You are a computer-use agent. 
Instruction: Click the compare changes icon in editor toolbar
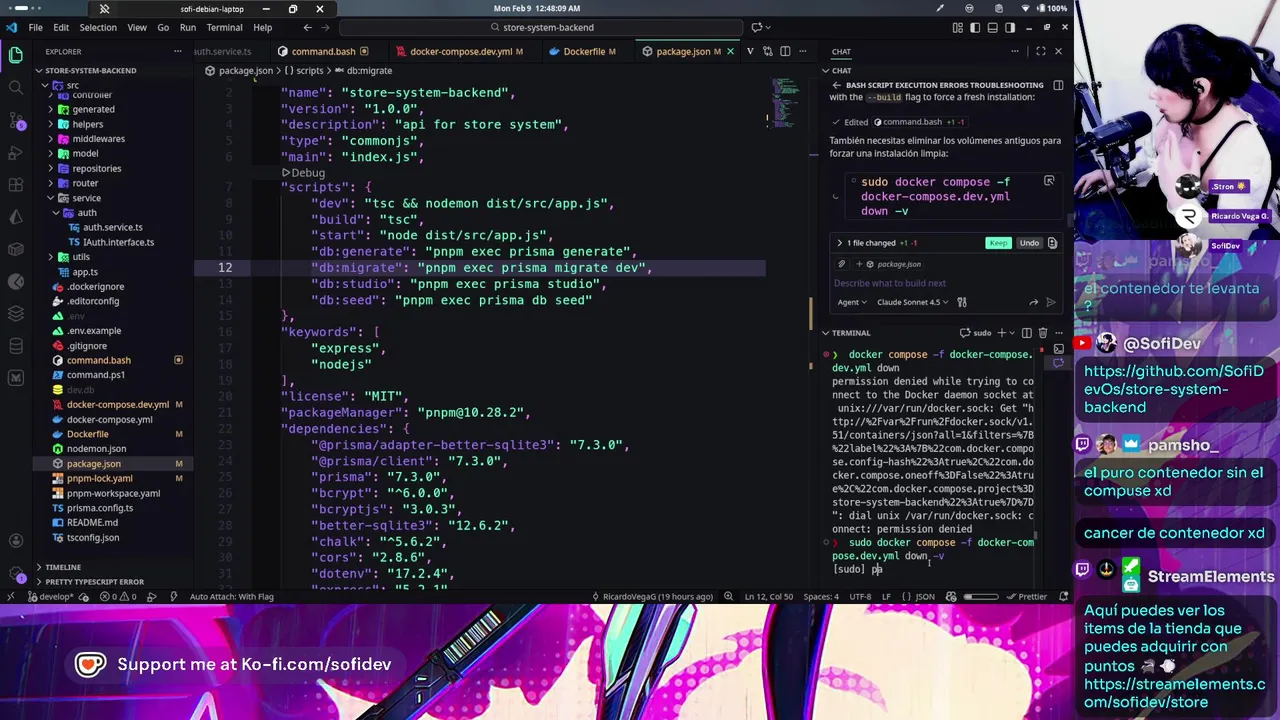pyautogui.click(x=768, y=51)
